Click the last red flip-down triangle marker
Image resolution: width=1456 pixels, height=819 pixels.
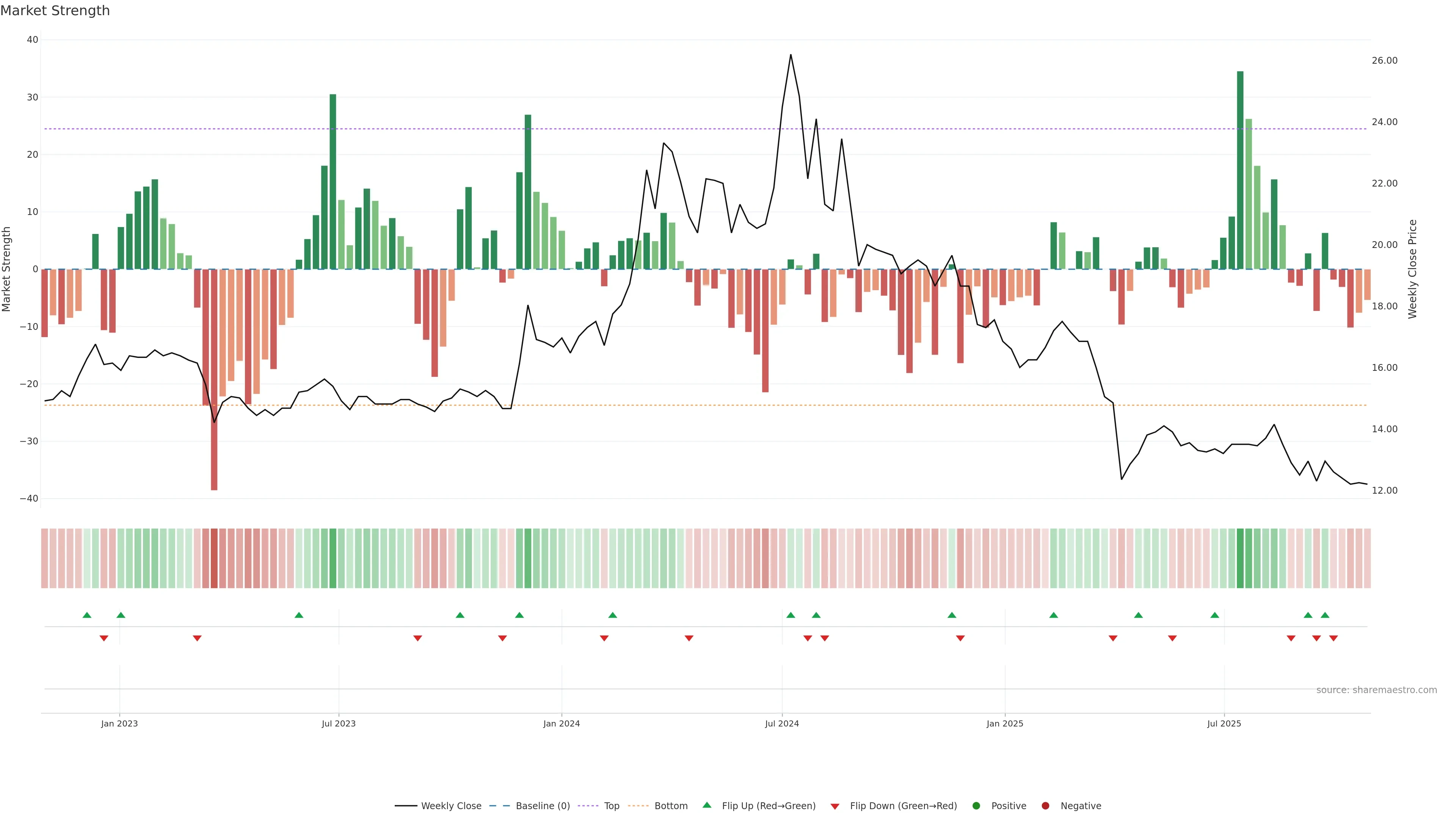1334,638
